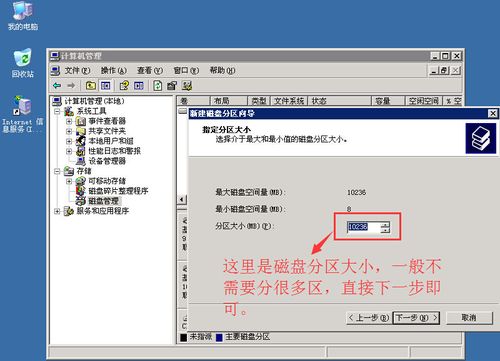The width and height of the screenshot is (500, 361).
Task: Click the 类型 column header
Action: [x=259, y=101]
